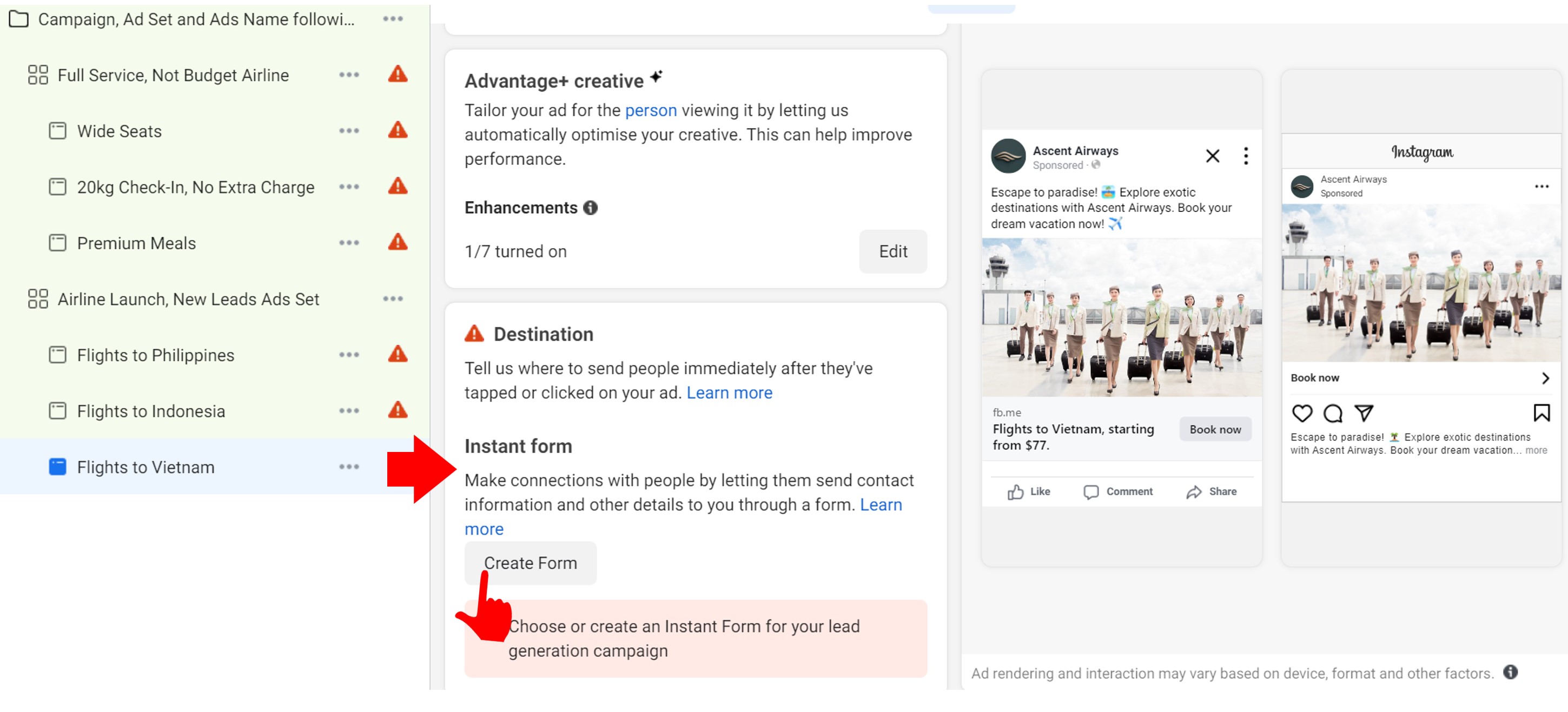
Task: Click Edit for Advantage+ enhancements
Action: (x=892, y=251)
